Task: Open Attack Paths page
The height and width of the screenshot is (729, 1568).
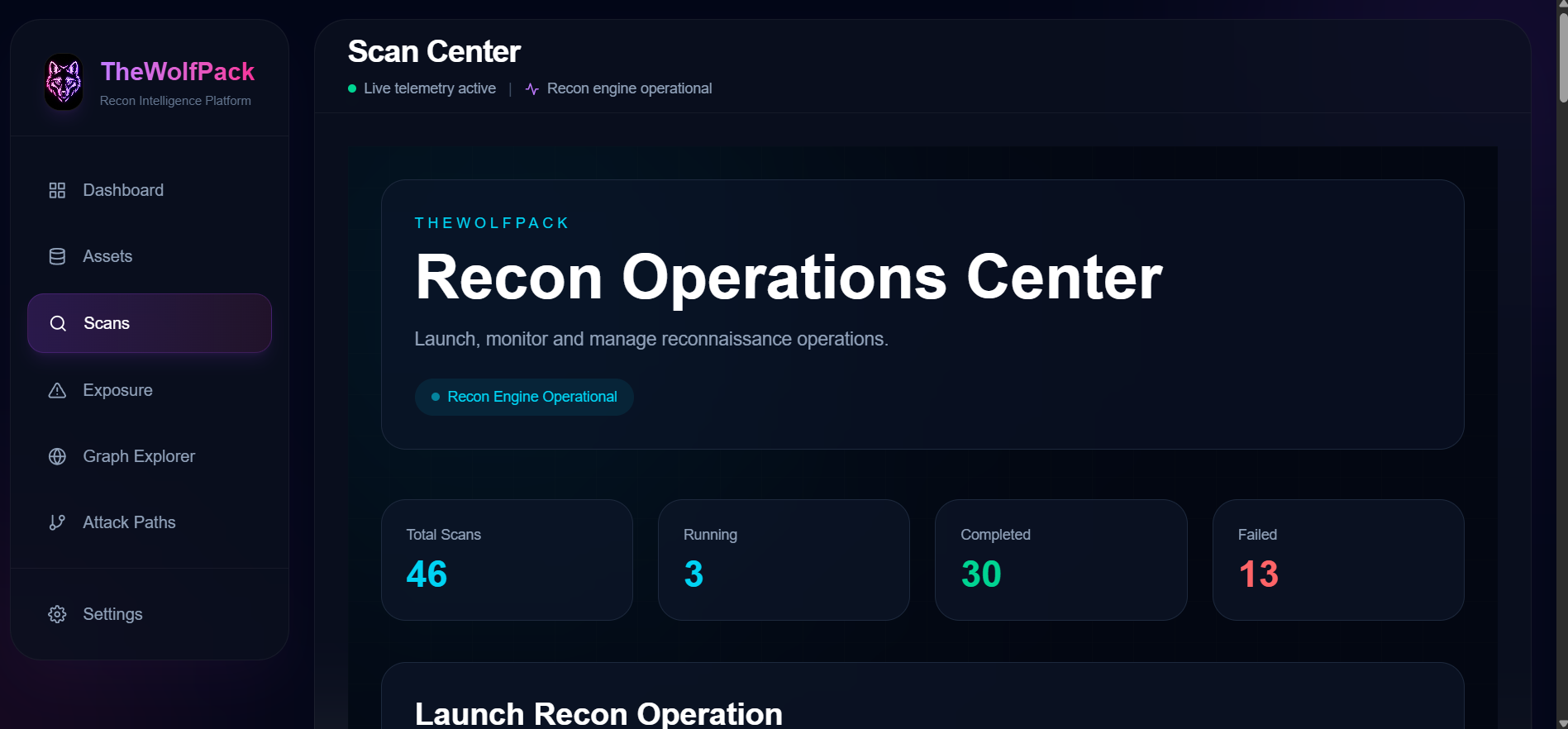Action: coord(150,522)
